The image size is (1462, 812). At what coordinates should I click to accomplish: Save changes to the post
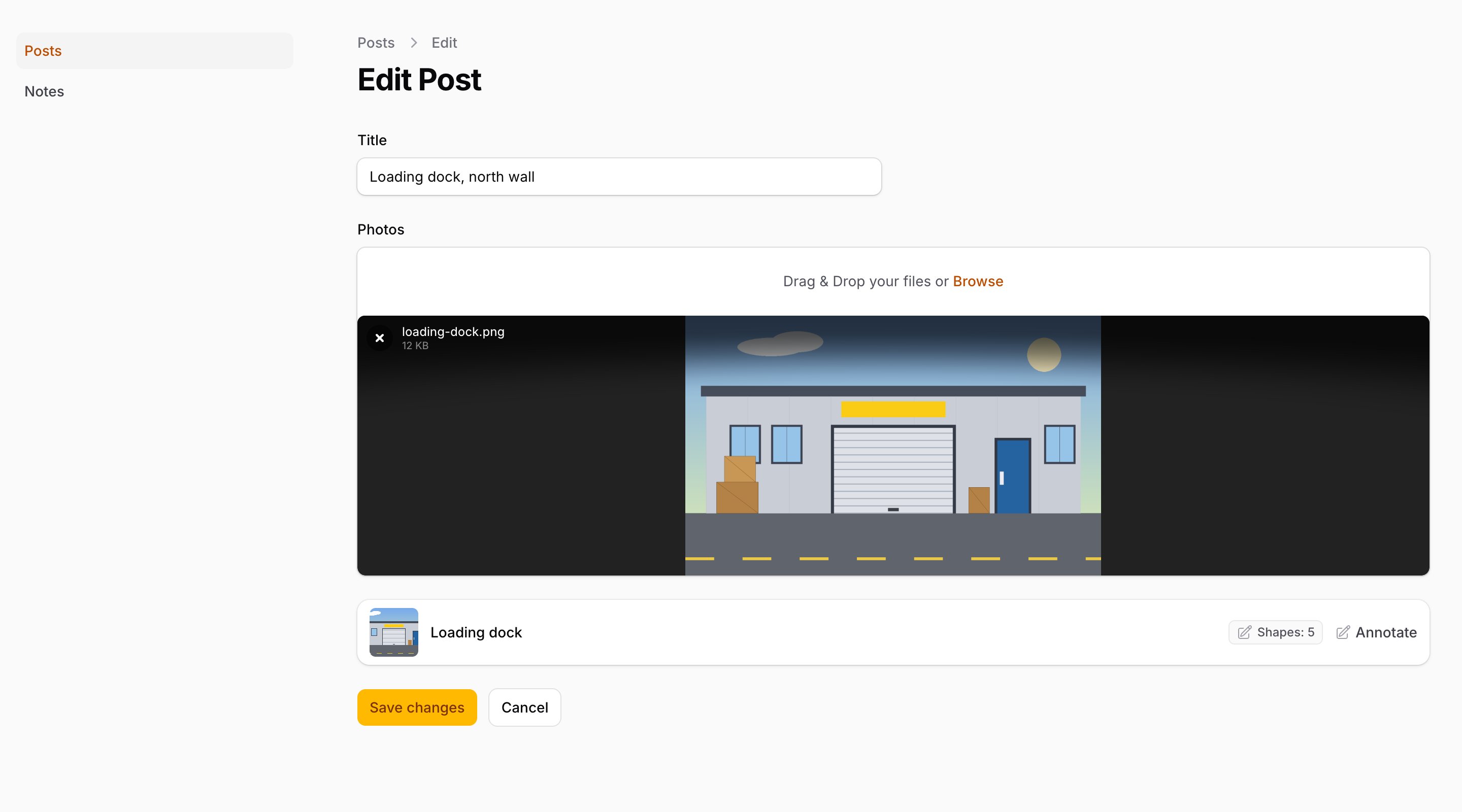coord(417,707)
